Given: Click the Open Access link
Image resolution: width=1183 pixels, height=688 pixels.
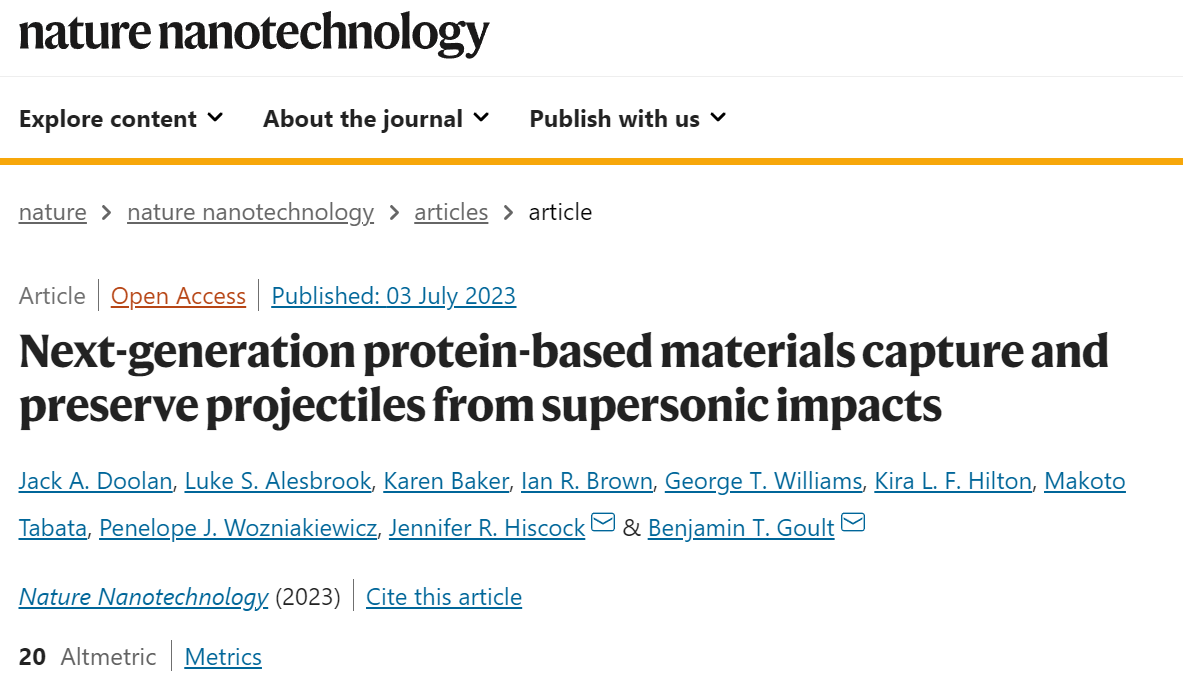Looking at the screenshot, I should click(178, 296).
